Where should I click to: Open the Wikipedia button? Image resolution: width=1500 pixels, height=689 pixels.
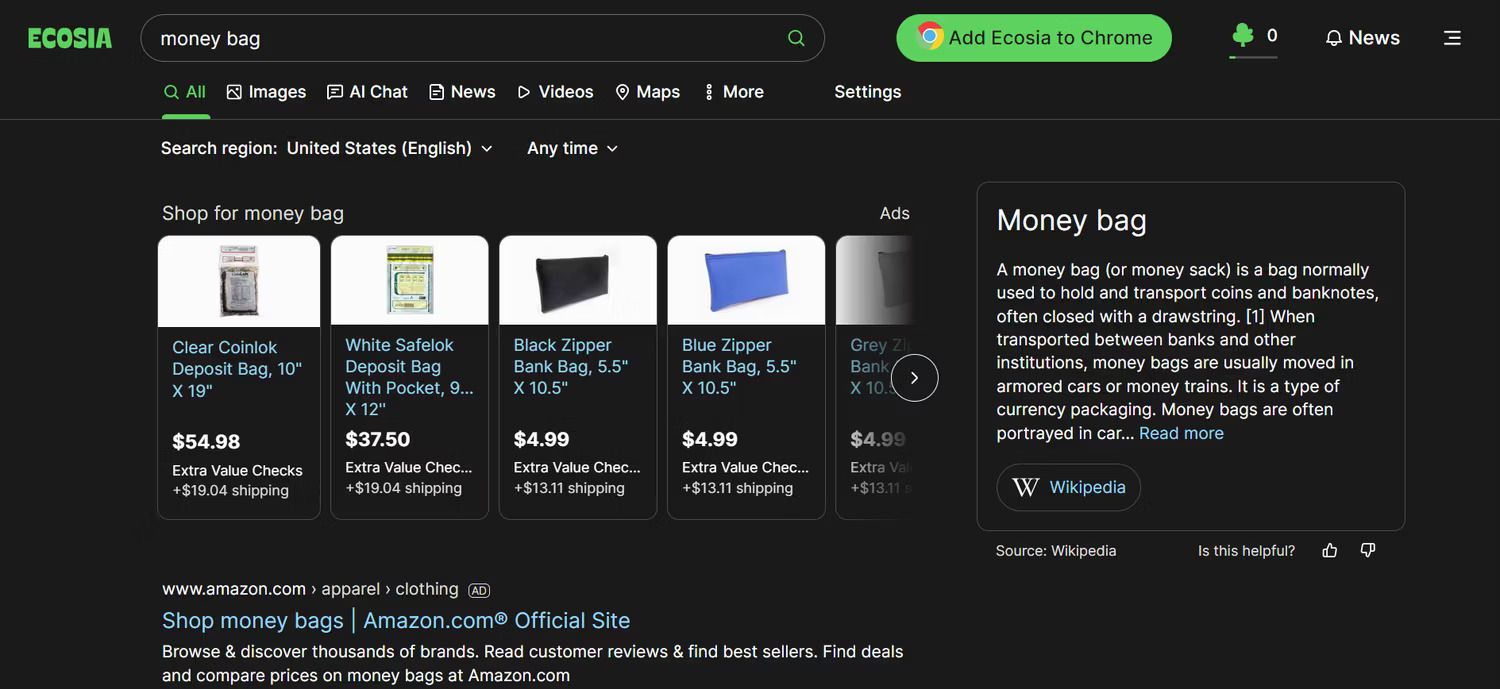[1069, 488]
